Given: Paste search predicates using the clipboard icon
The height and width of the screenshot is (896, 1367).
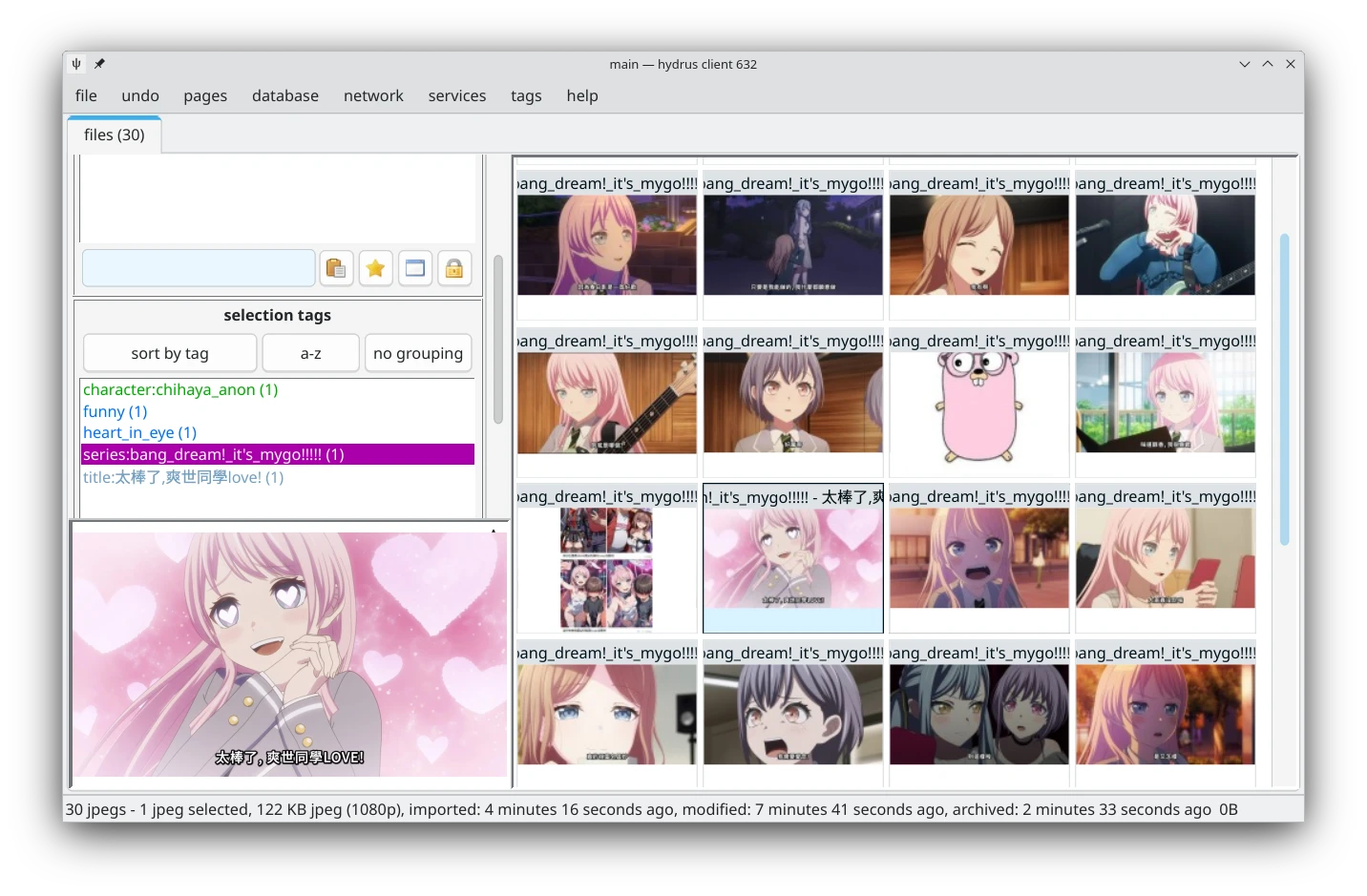Looking at the screenshot, I should point(336,268).
